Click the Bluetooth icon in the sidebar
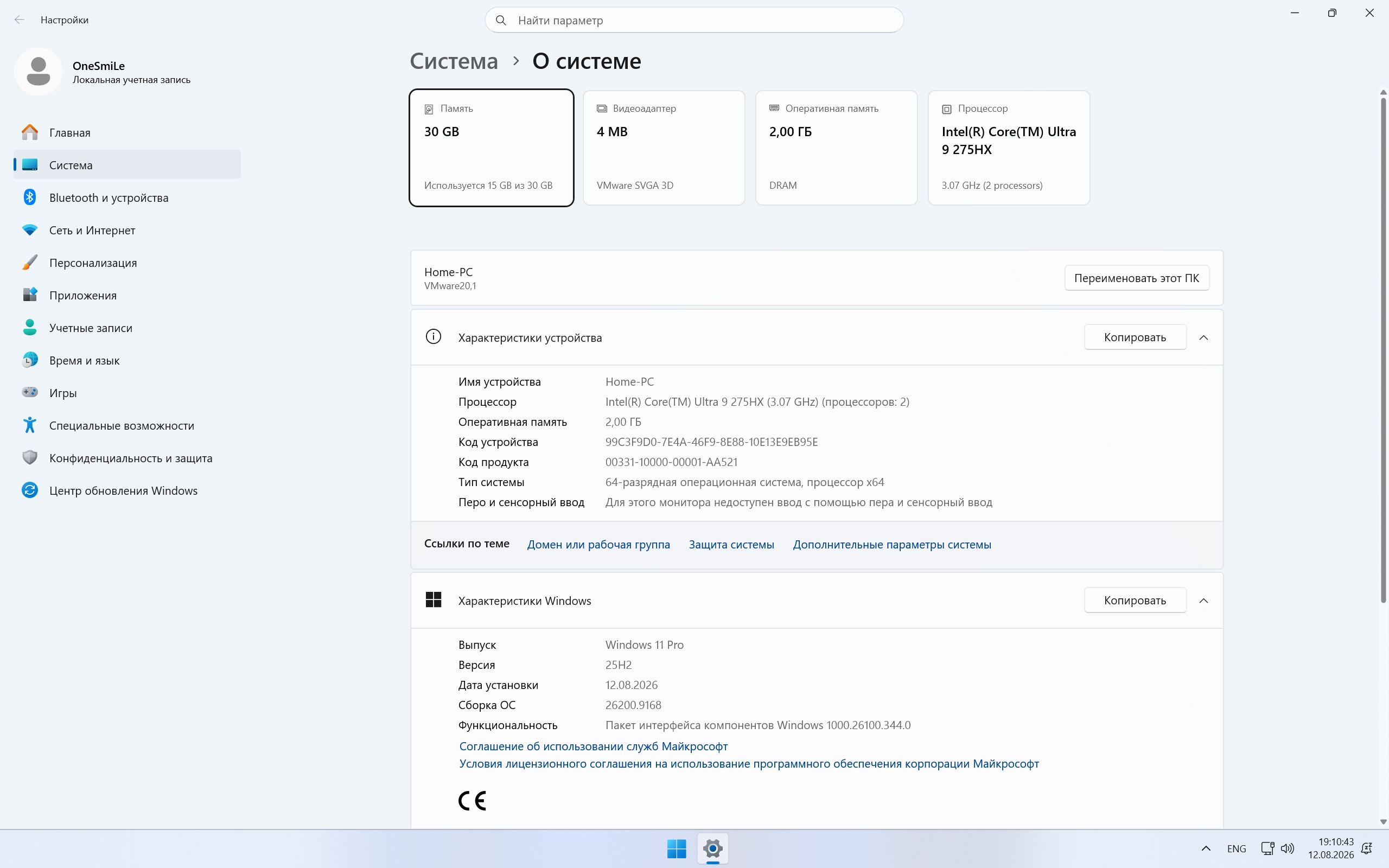Image resolution: width=1389 pixels, height=868 pixels. 30,197
